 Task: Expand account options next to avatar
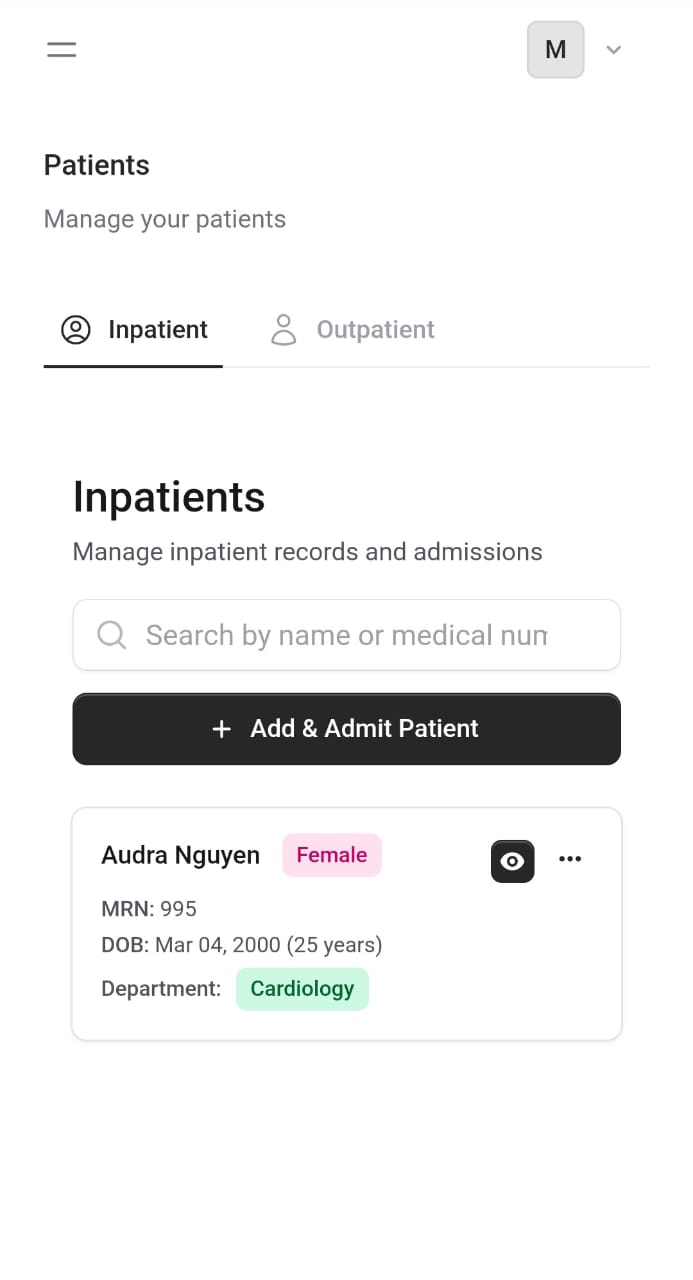tap(613, 49)
